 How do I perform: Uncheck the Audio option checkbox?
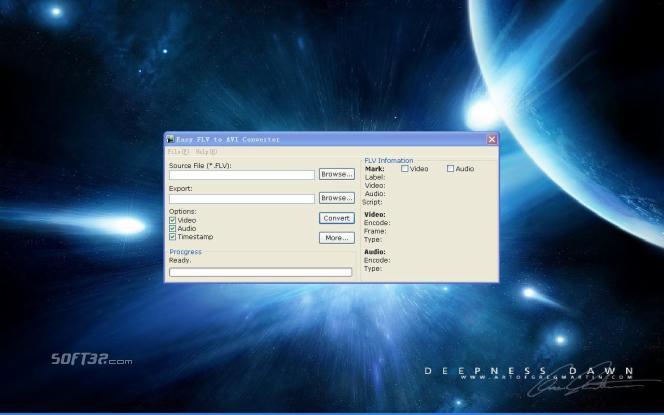pos(172,229)
